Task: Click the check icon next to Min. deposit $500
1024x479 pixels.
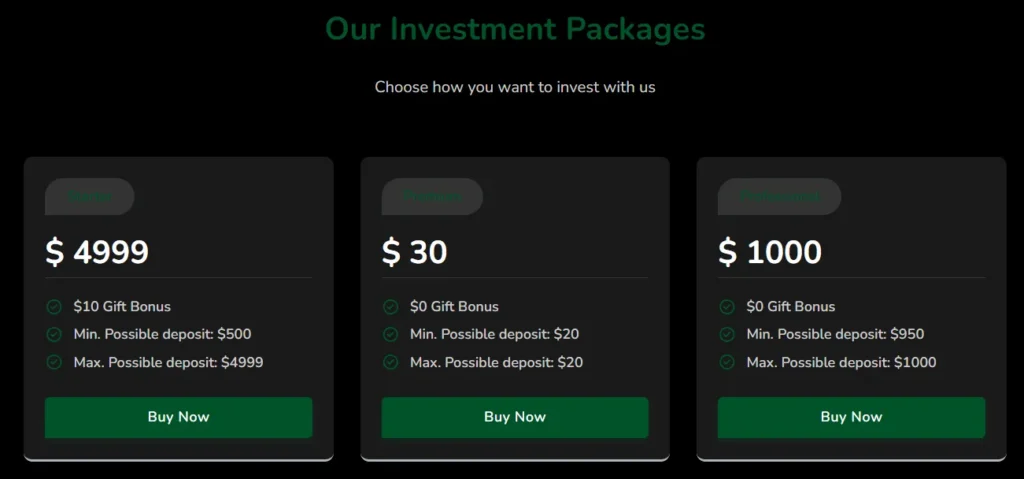Action: coord(54,334)
